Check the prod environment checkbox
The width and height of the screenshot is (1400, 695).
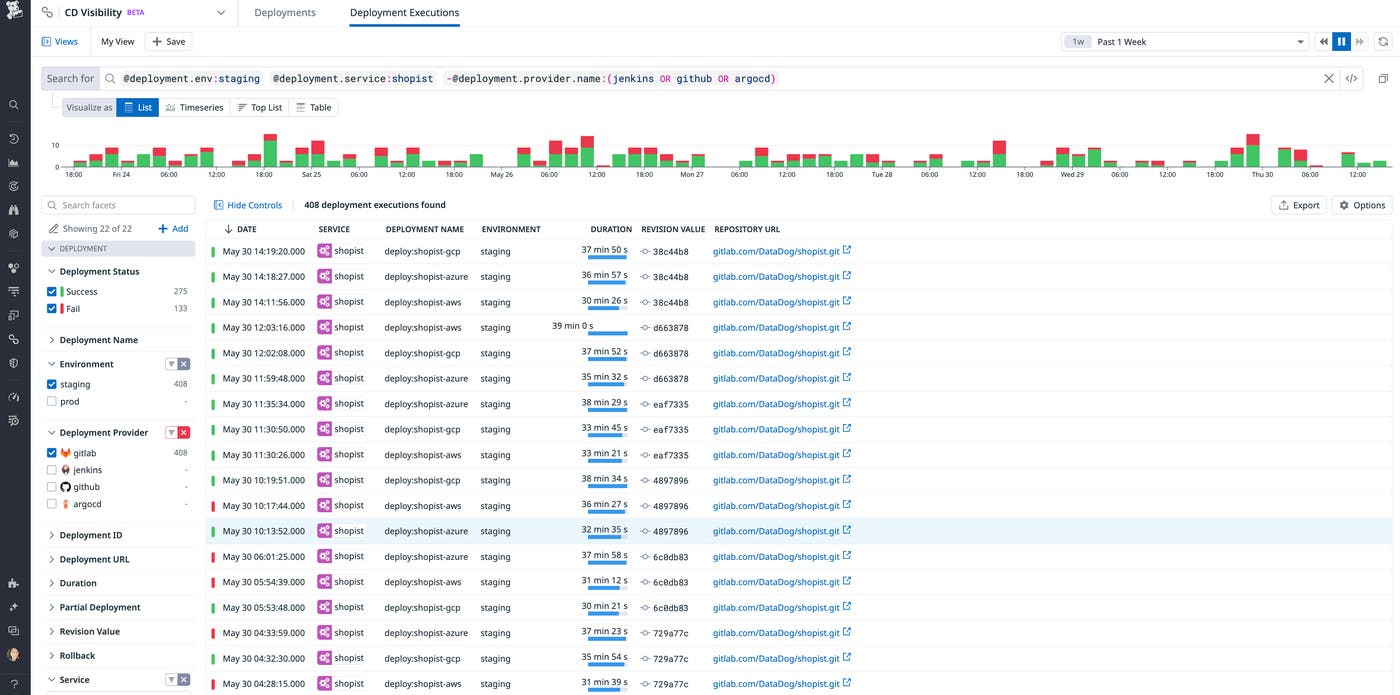pyautogui.click(x=52, y=401)
